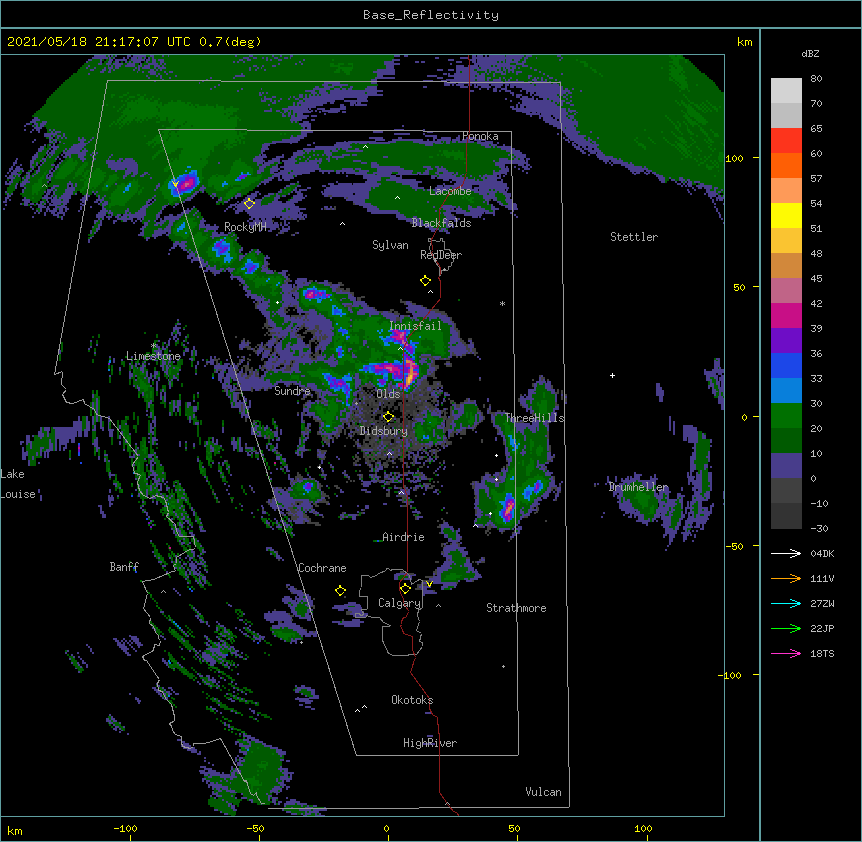
Task: Click the Sundre city label
Action: (292, 391)
